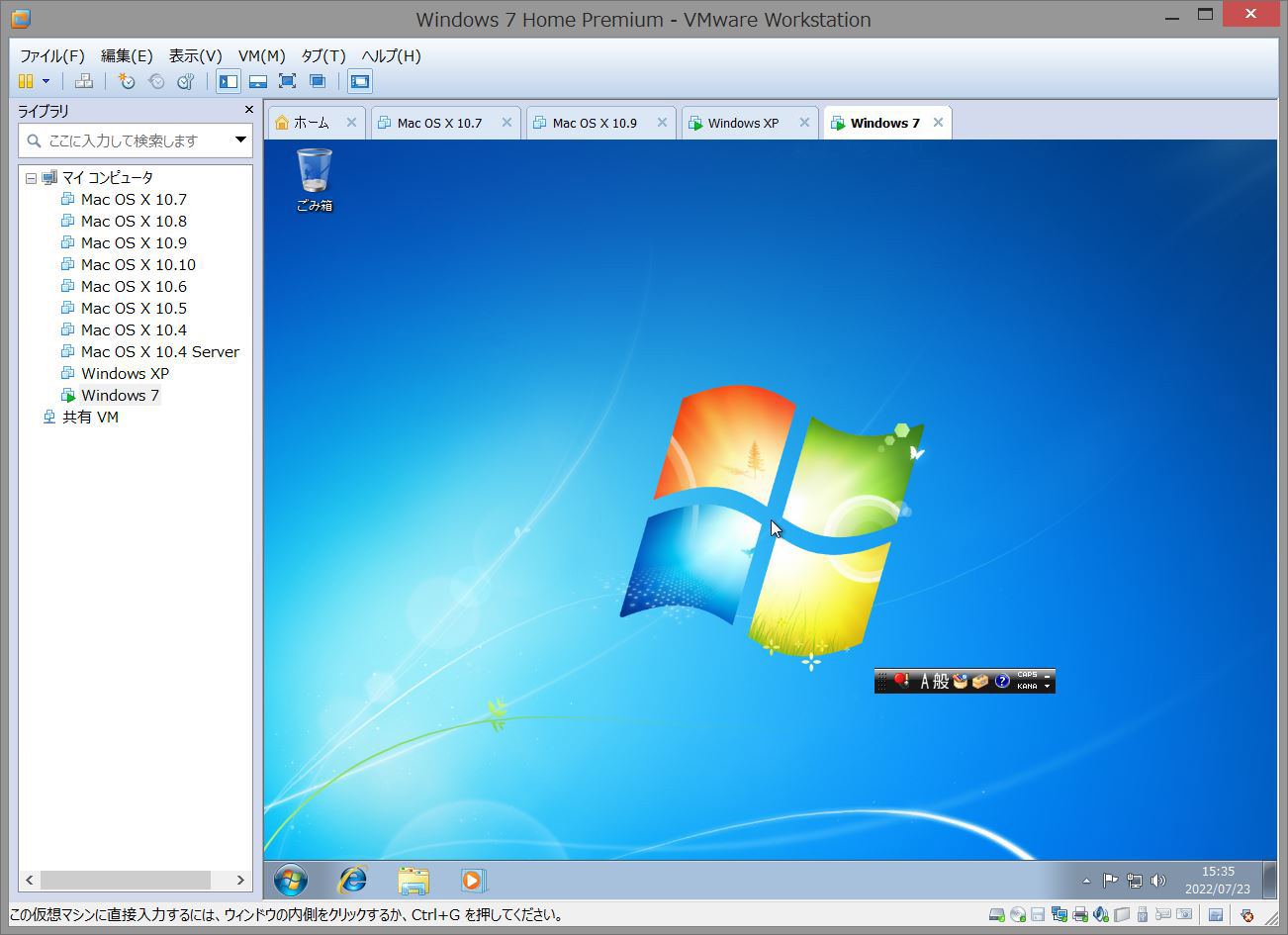Toggle IME input mode 'A' on language bar
1288x935 pixels.
coord(925,681)
